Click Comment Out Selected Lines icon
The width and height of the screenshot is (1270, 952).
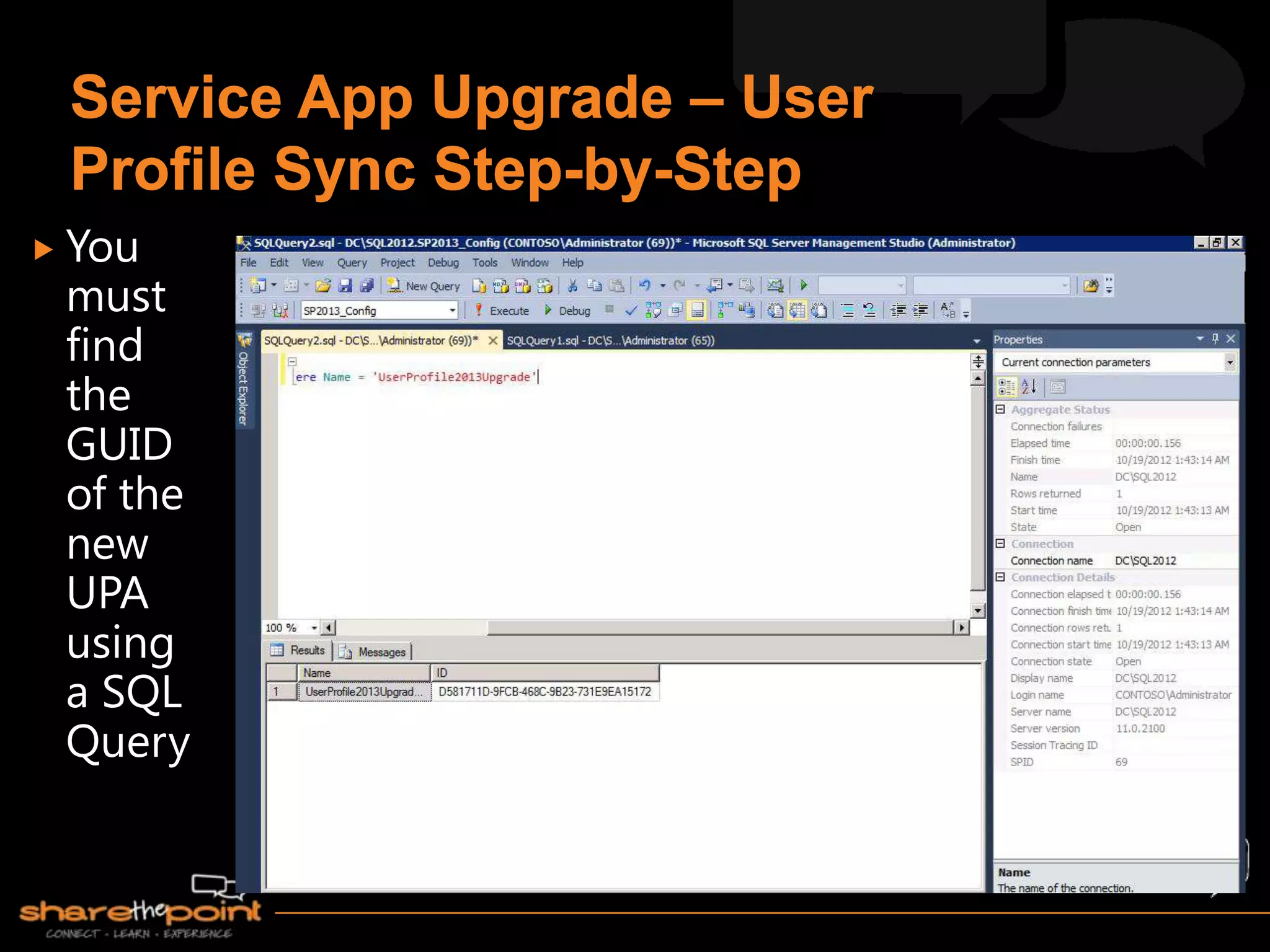click(847, 311)
